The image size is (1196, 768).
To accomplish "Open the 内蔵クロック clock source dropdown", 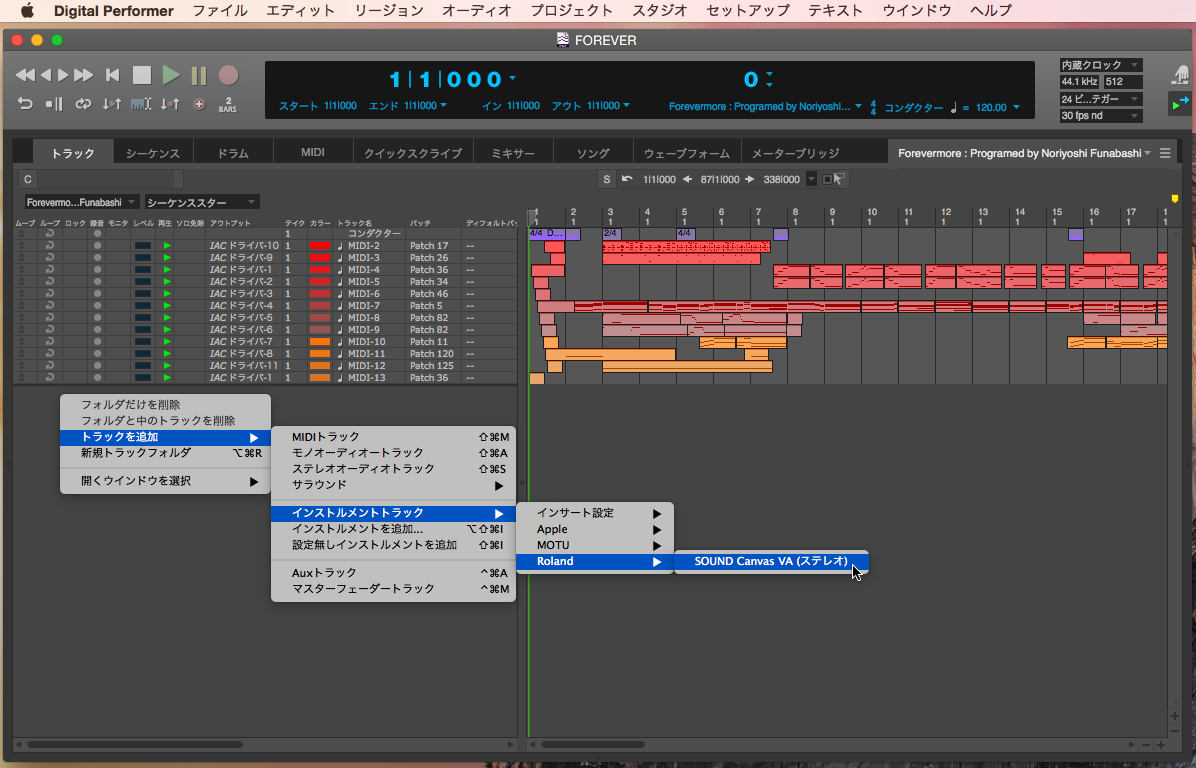I will [1100, 65].
